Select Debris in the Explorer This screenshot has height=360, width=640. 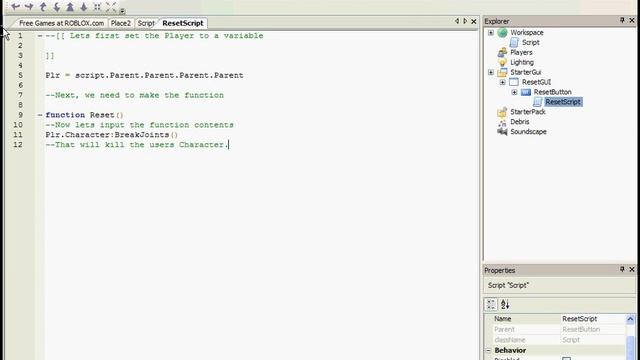(520, 122)
